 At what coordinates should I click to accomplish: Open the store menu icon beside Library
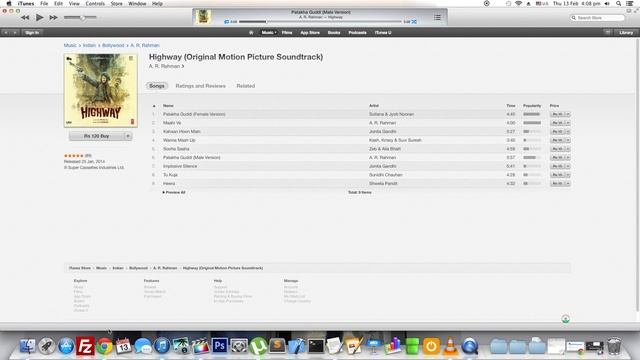coord(607,32)
